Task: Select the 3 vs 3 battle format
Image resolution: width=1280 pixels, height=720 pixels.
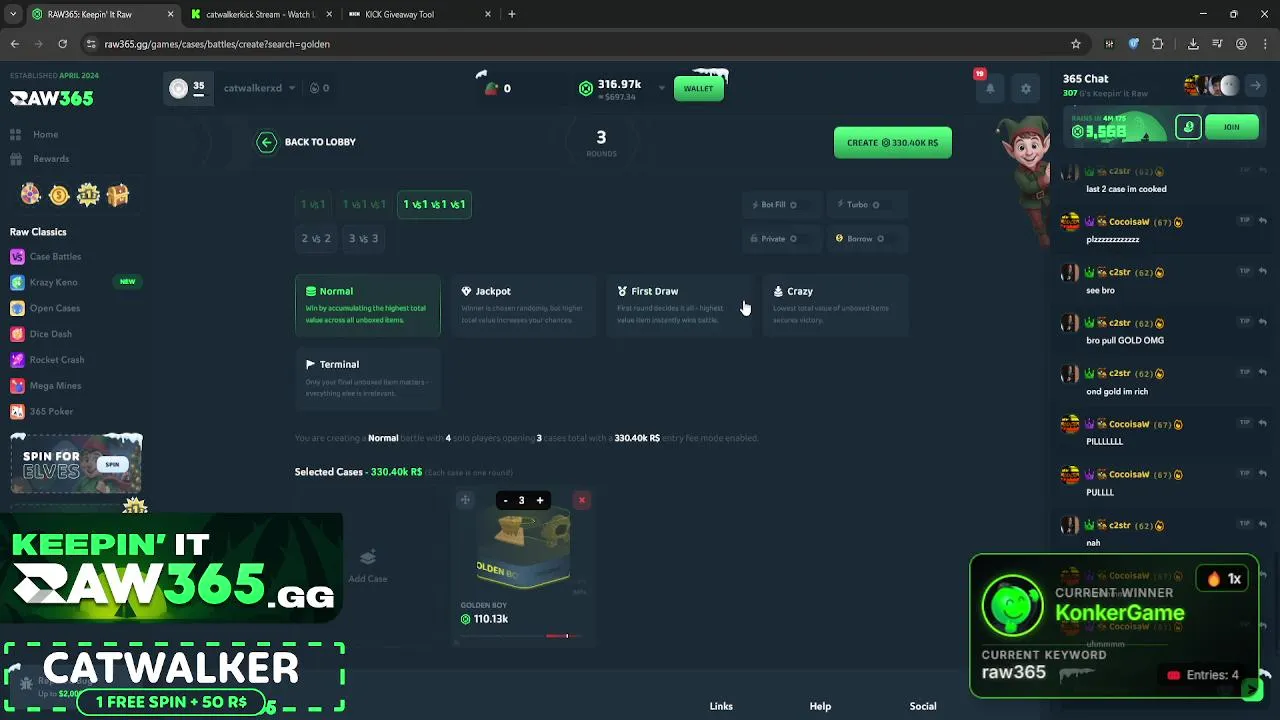Action: (363, 239)
